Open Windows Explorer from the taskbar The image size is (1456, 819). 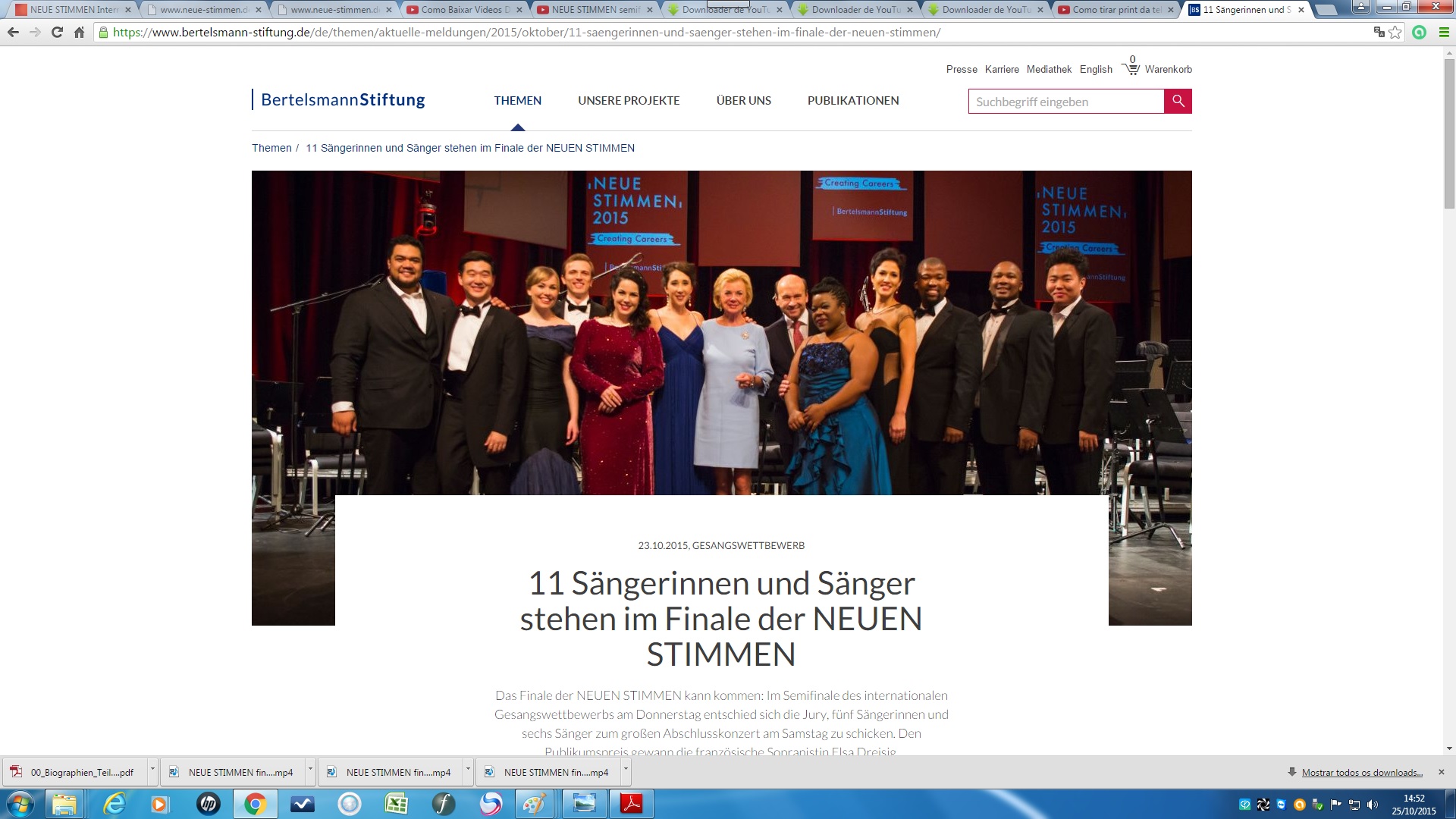64,804
